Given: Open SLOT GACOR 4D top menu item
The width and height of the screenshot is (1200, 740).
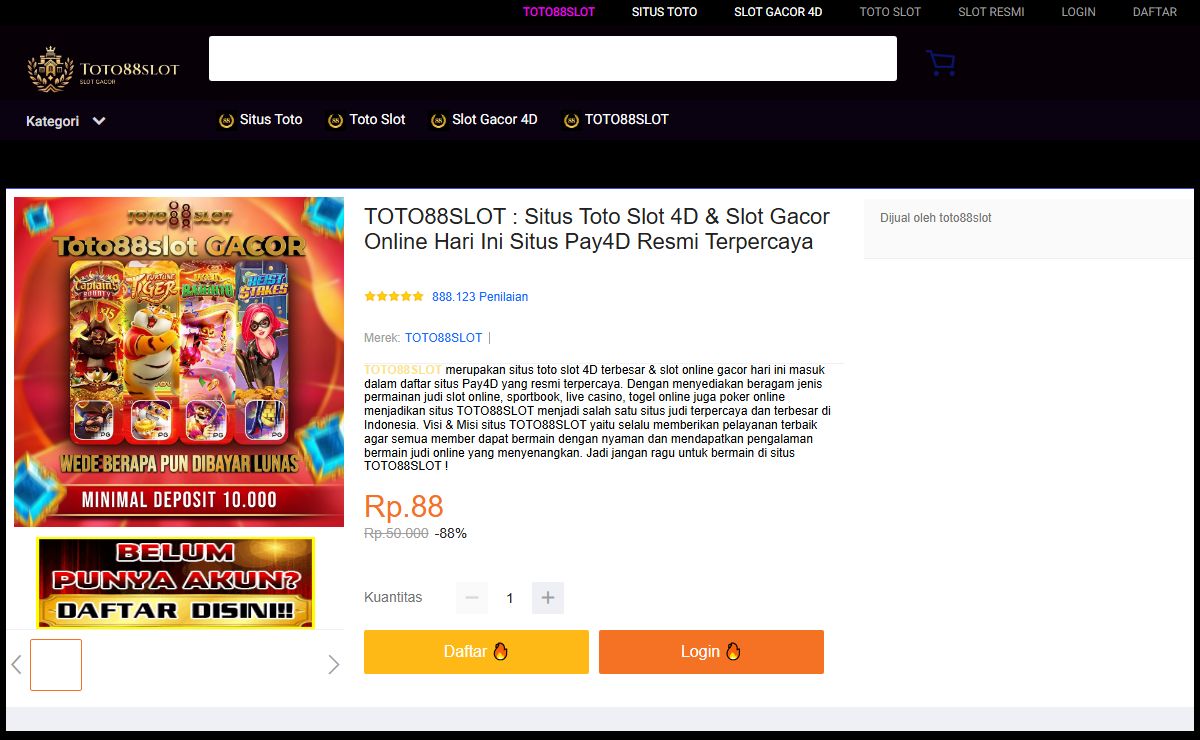Looking at the screenshot, I should click(x=778, y=12).
